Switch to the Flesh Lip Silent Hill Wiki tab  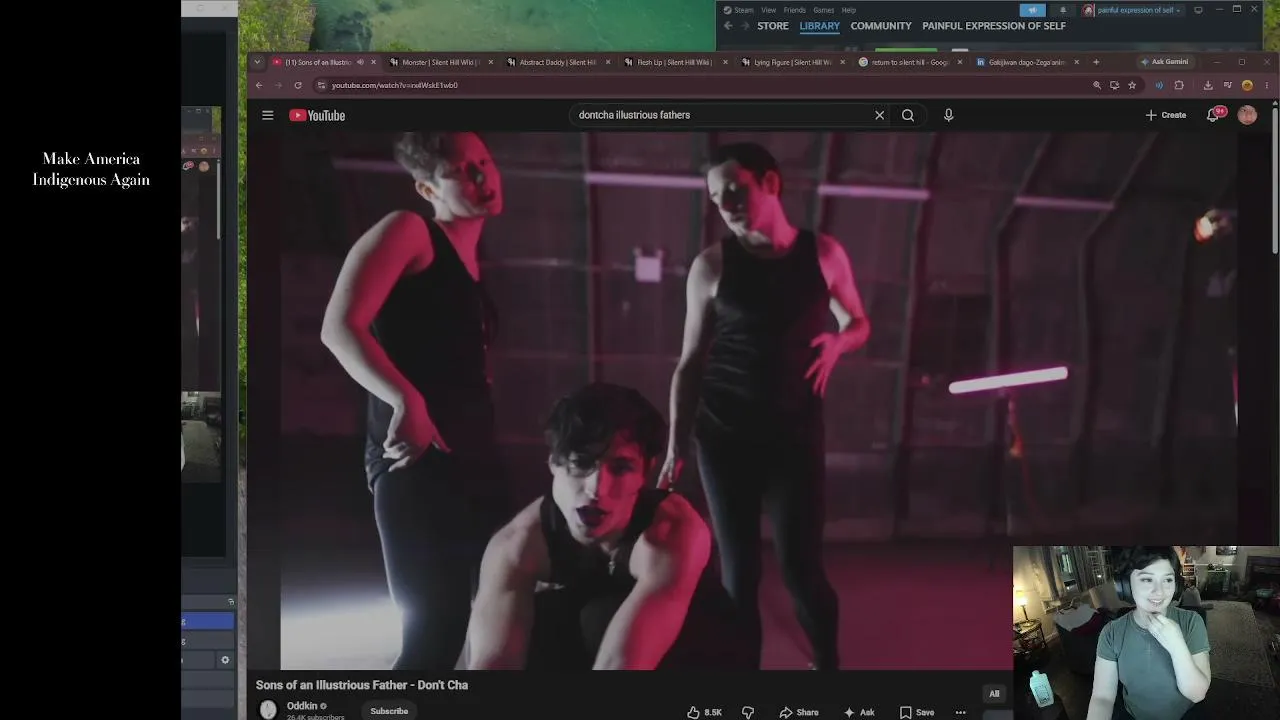[674, 62]
